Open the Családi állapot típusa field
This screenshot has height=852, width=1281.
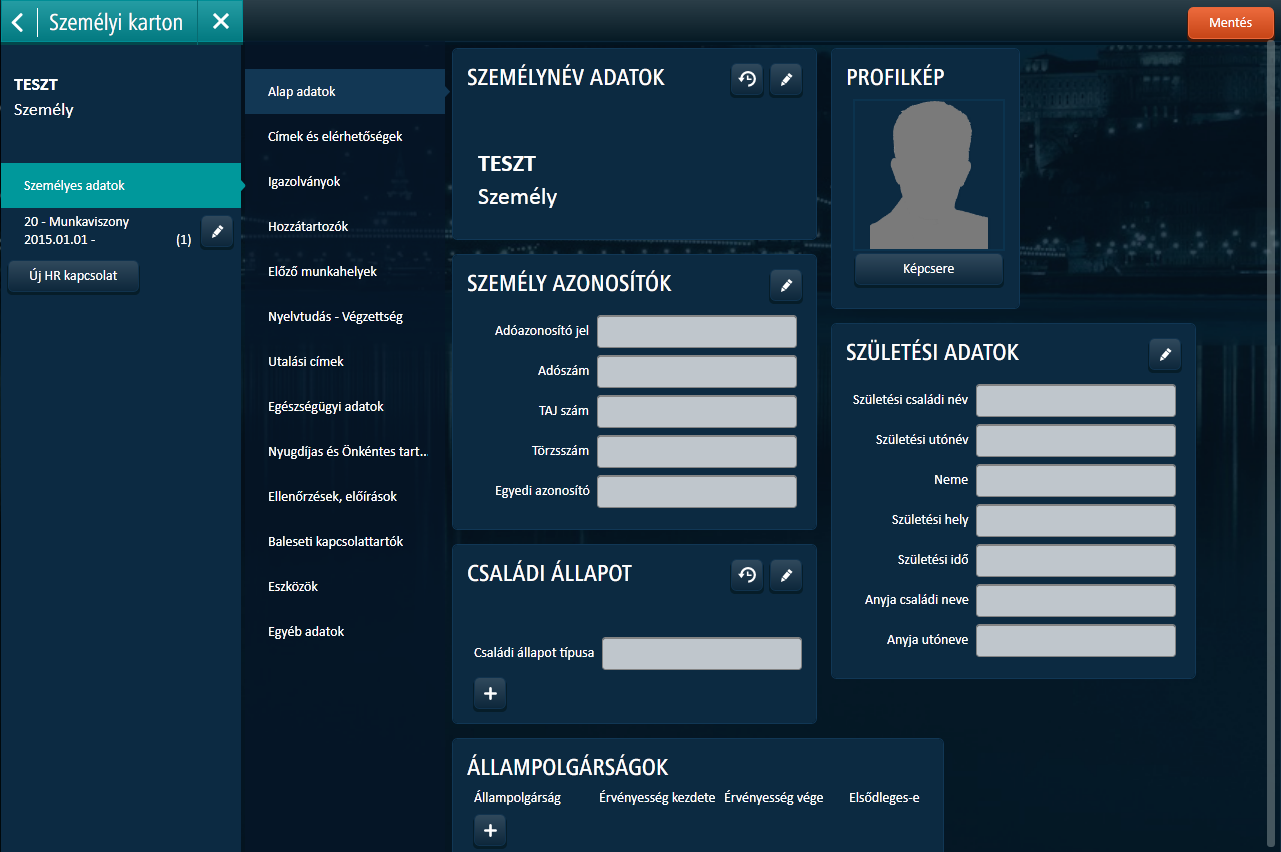701,653
